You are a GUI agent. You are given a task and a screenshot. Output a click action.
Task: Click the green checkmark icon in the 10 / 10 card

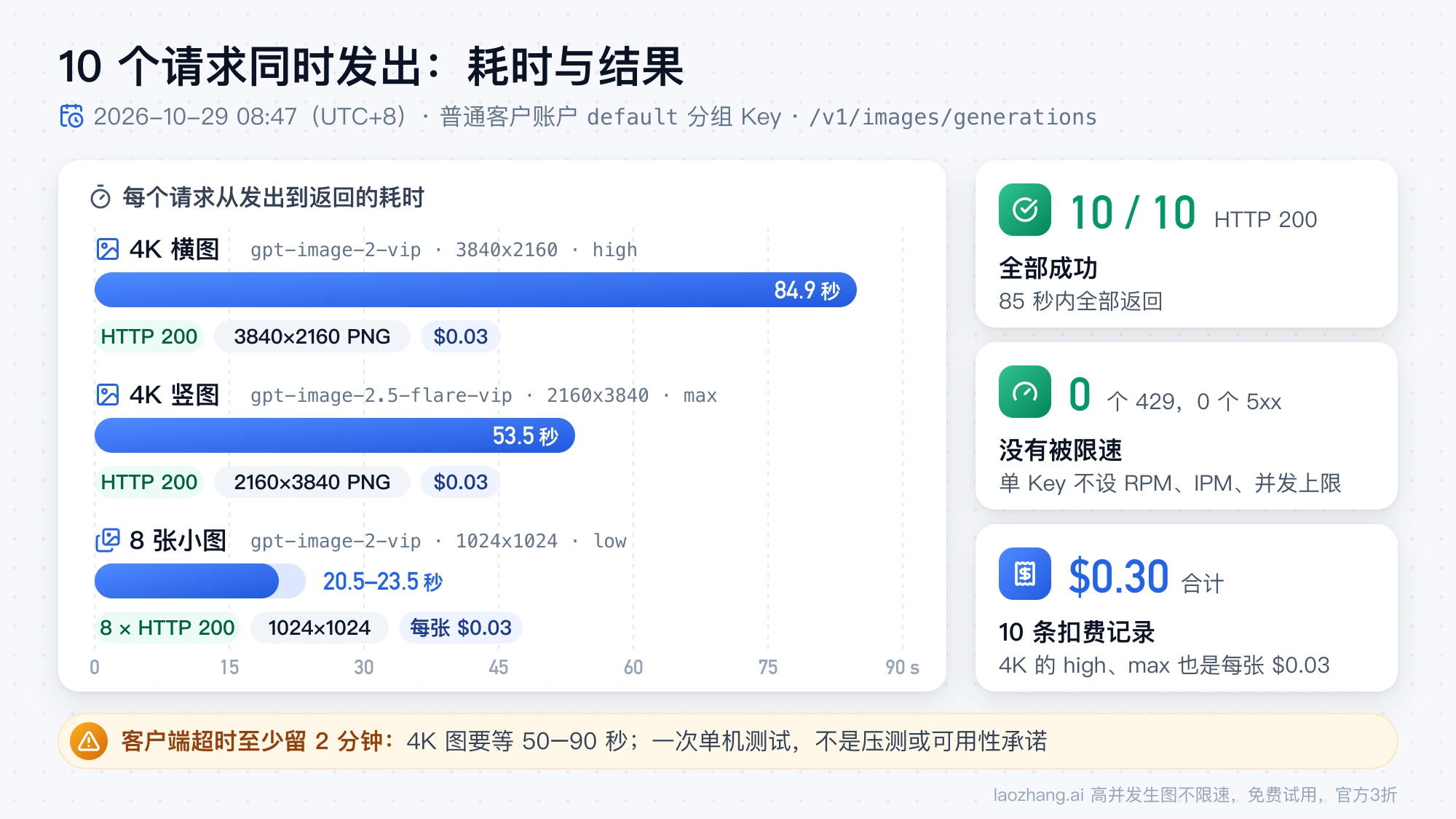pyautogui.click(x=1025, y=210)
